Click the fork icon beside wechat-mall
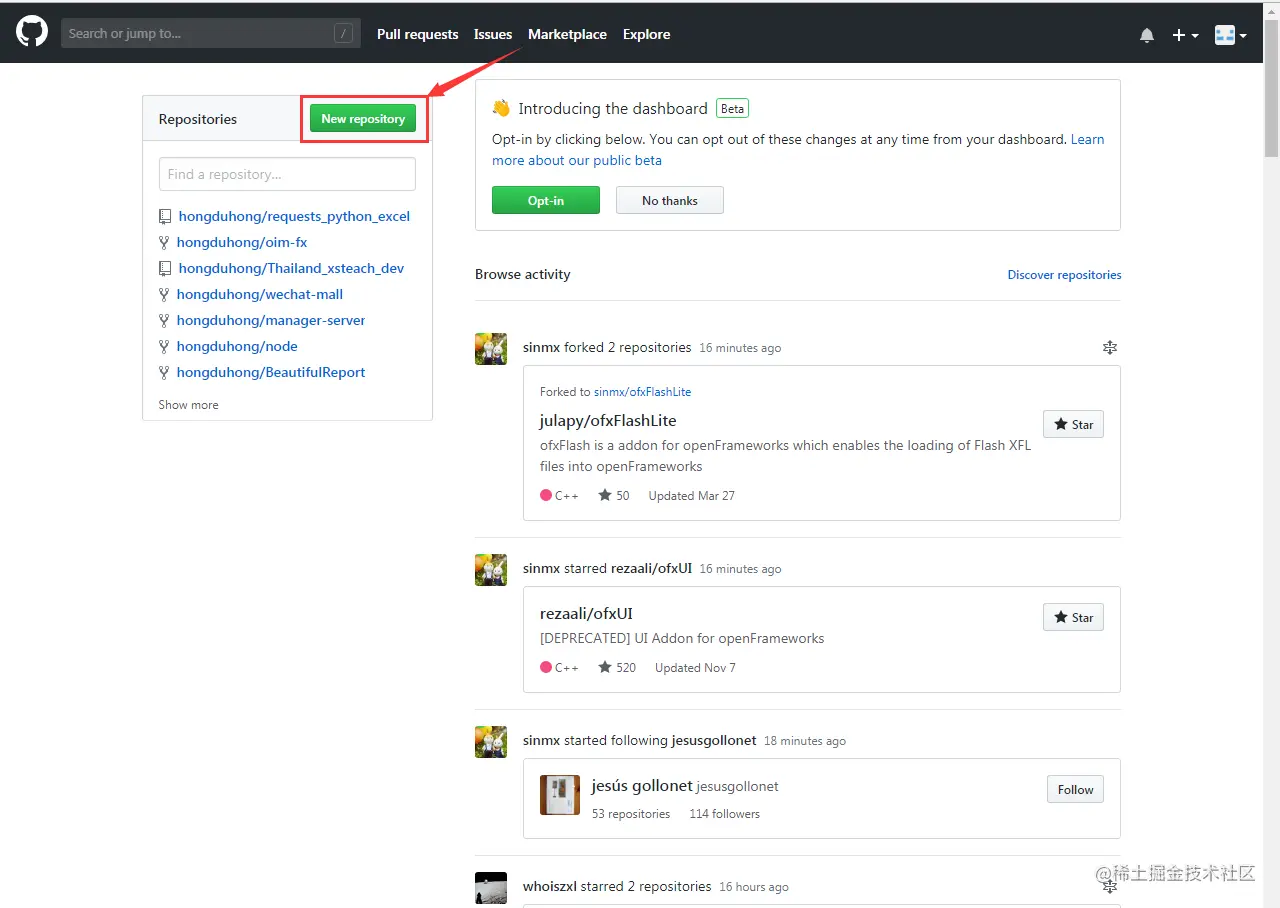 coord(164,294)
